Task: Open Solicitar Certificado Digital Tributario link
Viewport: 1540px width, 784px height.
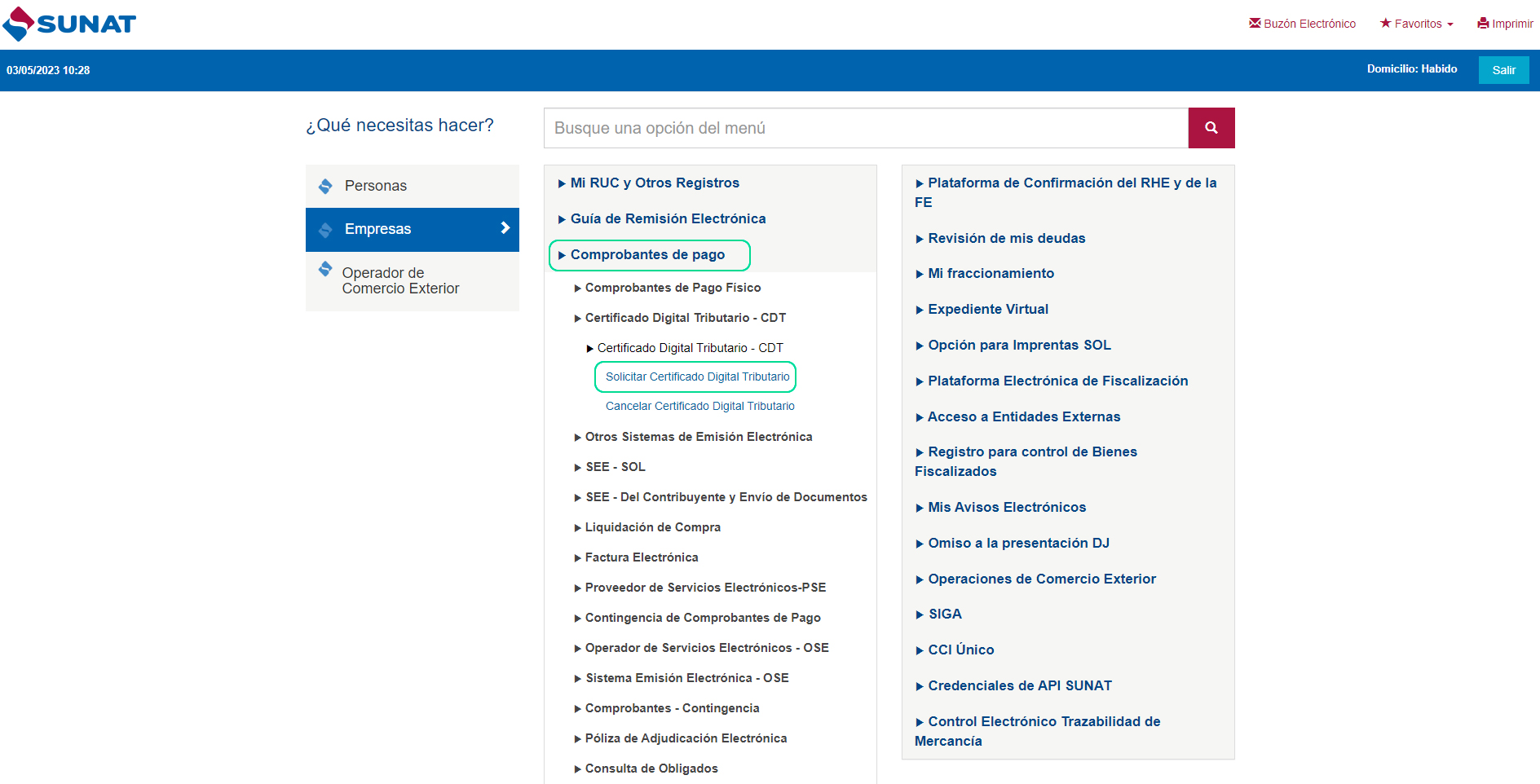Action: [697, 377]
